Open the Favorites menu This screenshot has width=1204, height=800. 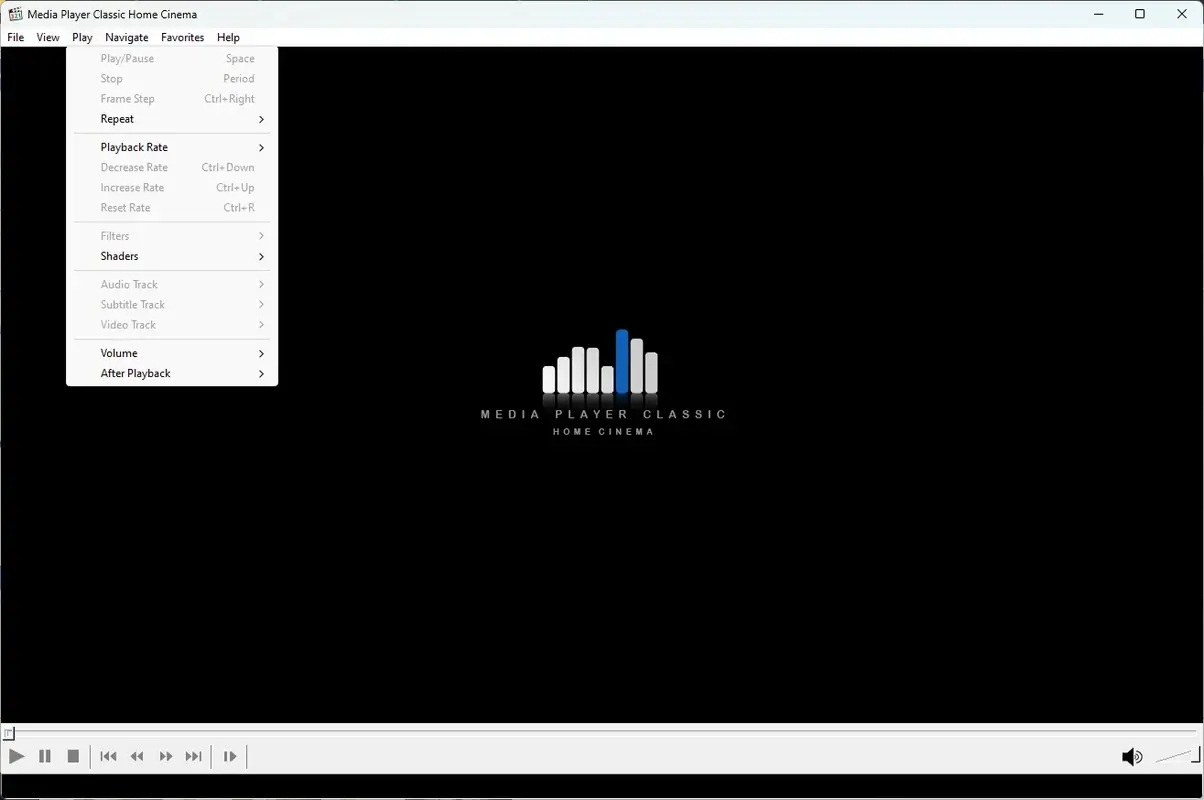pos(182,37)
